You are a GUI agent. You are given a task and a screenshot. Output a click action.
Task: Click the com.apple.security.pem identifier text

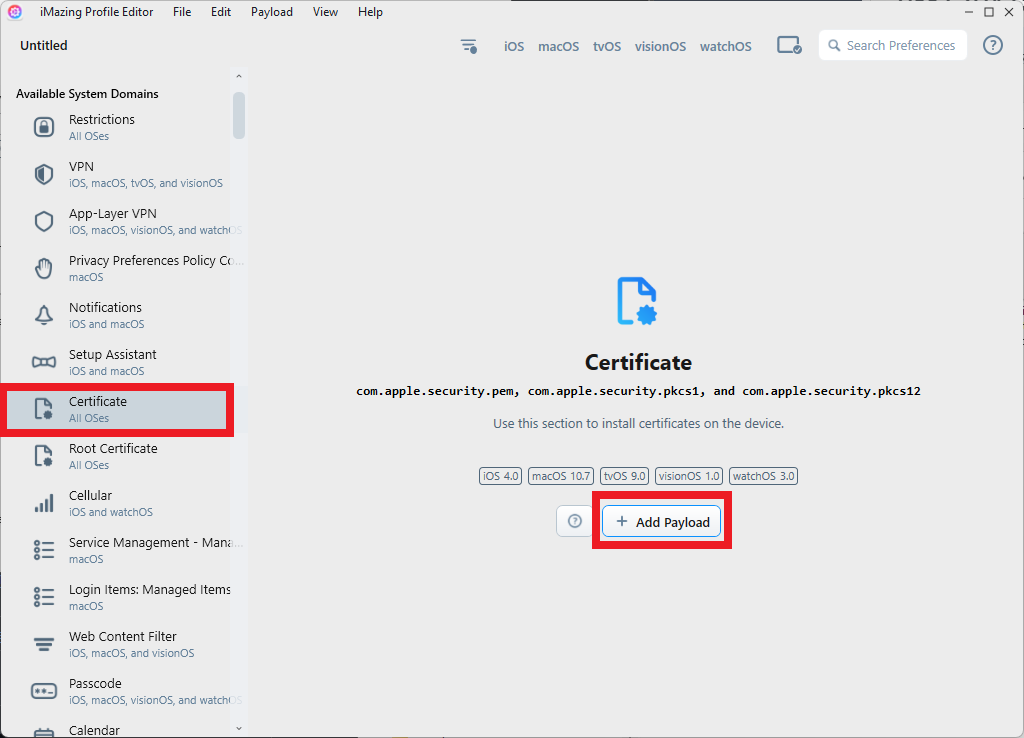tap(436, 391)
